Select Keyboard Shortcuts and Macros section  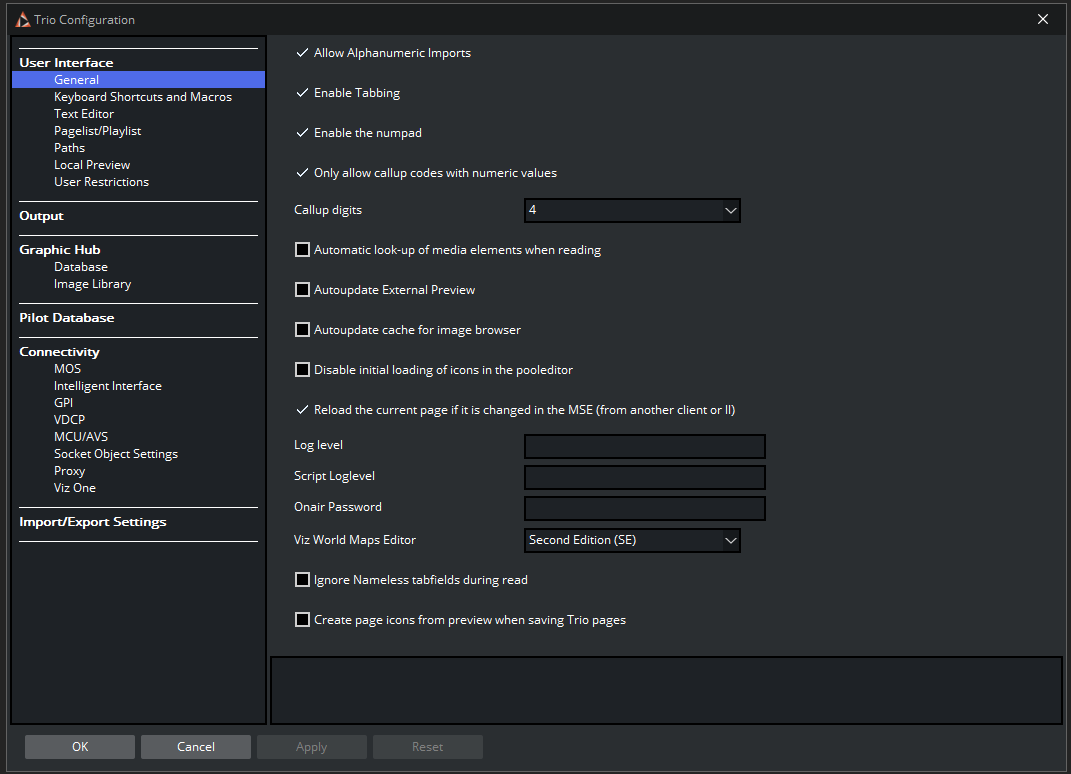click(x=142, y=97)
